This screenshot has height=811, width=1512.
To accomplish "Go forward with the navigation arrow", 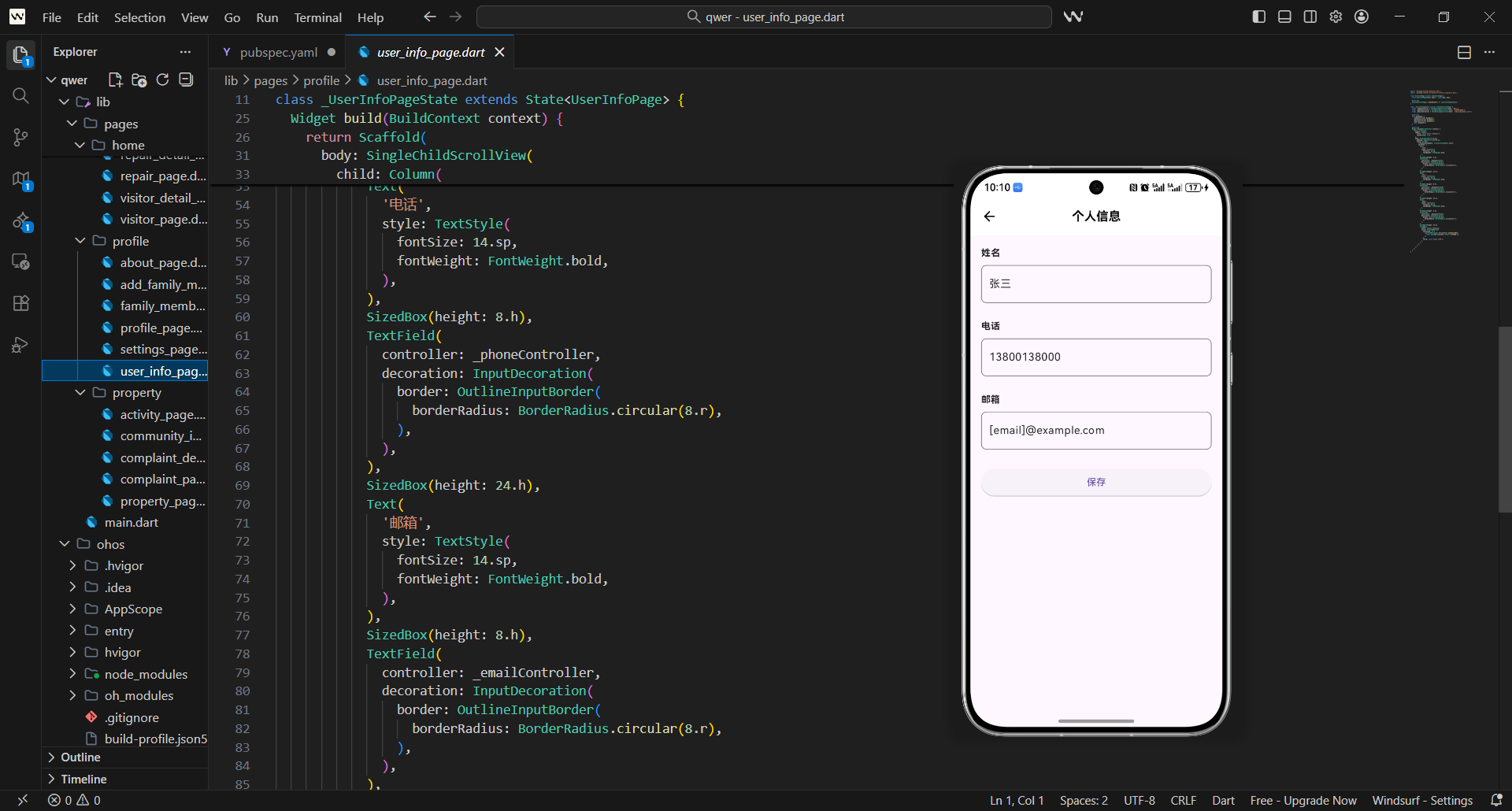I will coord(456,17).
